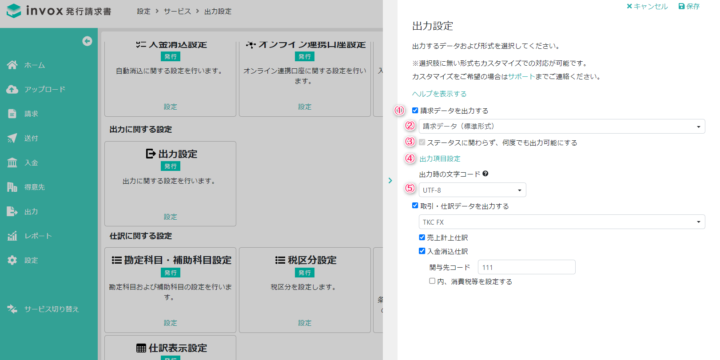Open ホーム in the sidebar menu
Viewport: 720px width, 360px height.
pos(35,66)
